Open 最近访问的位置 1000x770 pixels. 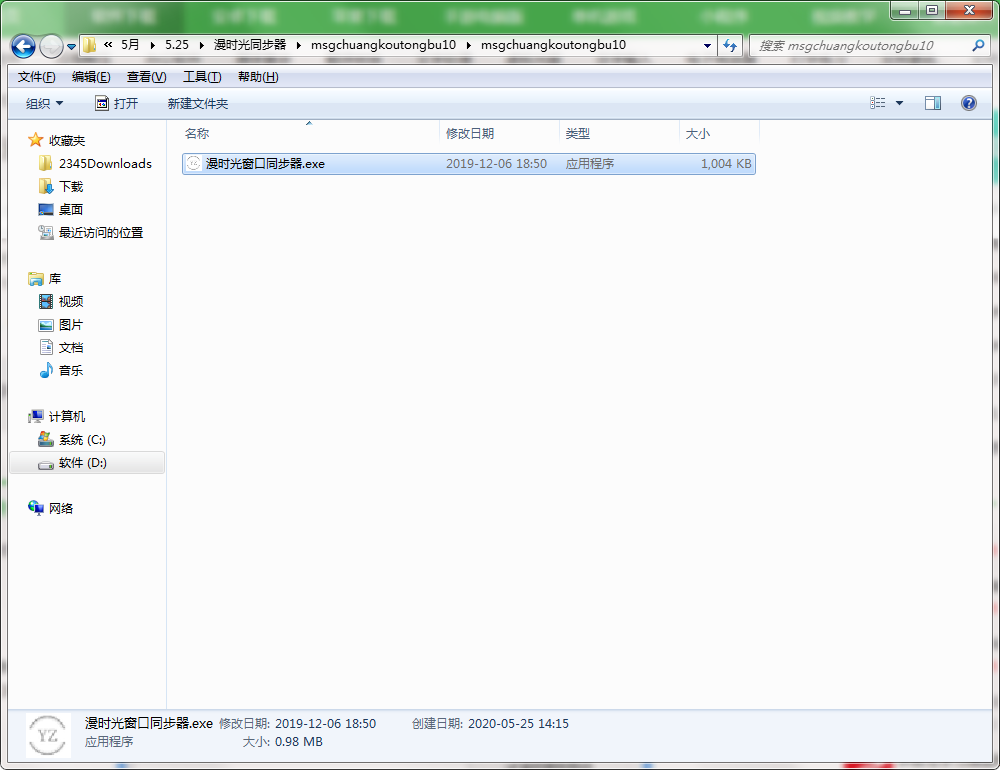pyautogui.click(x=101, y=233)
